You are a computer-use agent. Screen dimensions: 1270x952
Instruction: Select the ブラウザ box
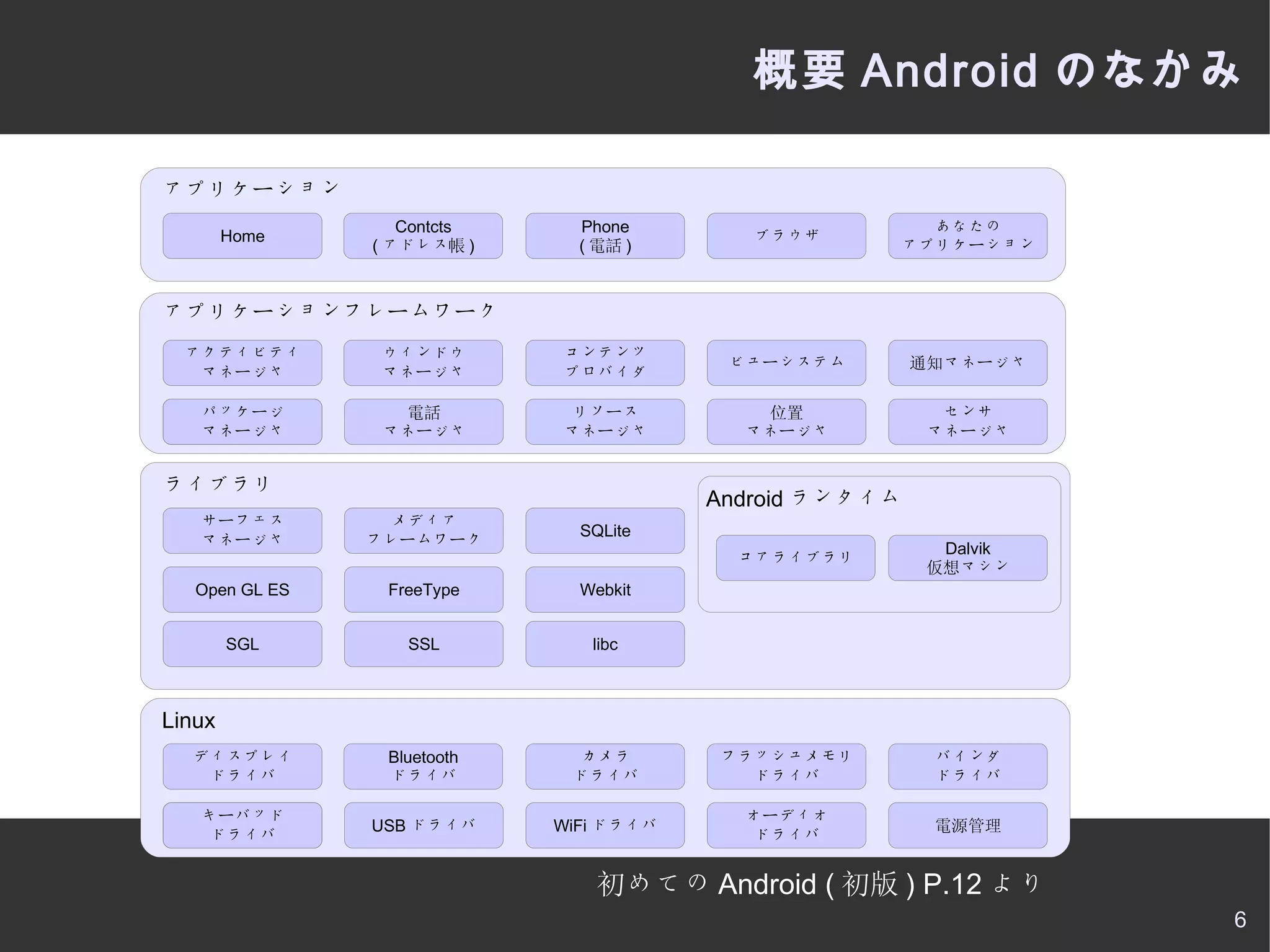click(786, 236)
